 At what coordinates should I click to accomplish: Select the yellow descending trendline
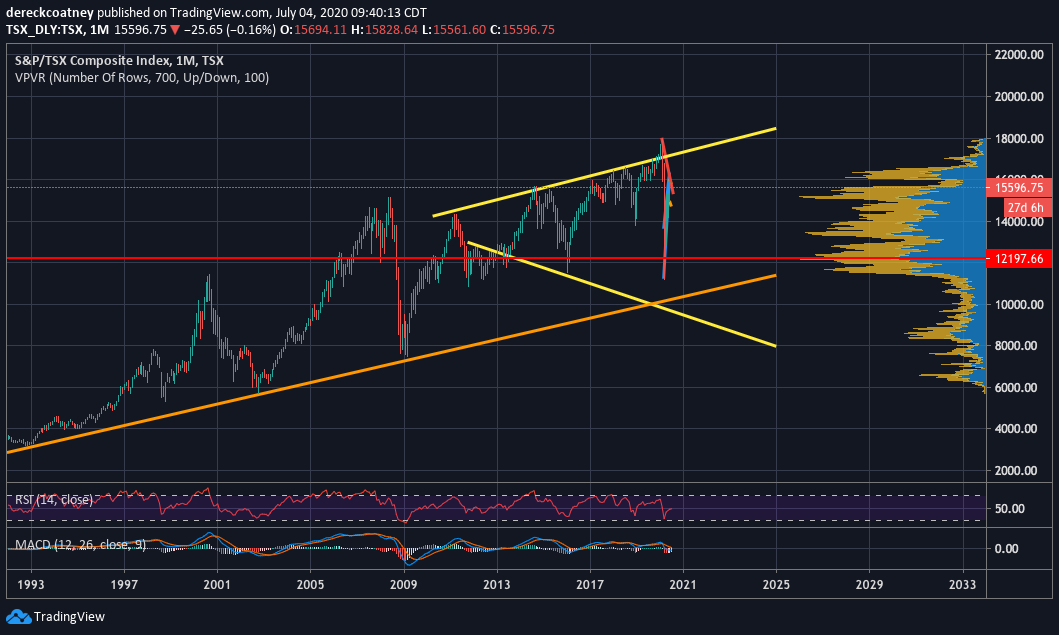coord(621,294)
